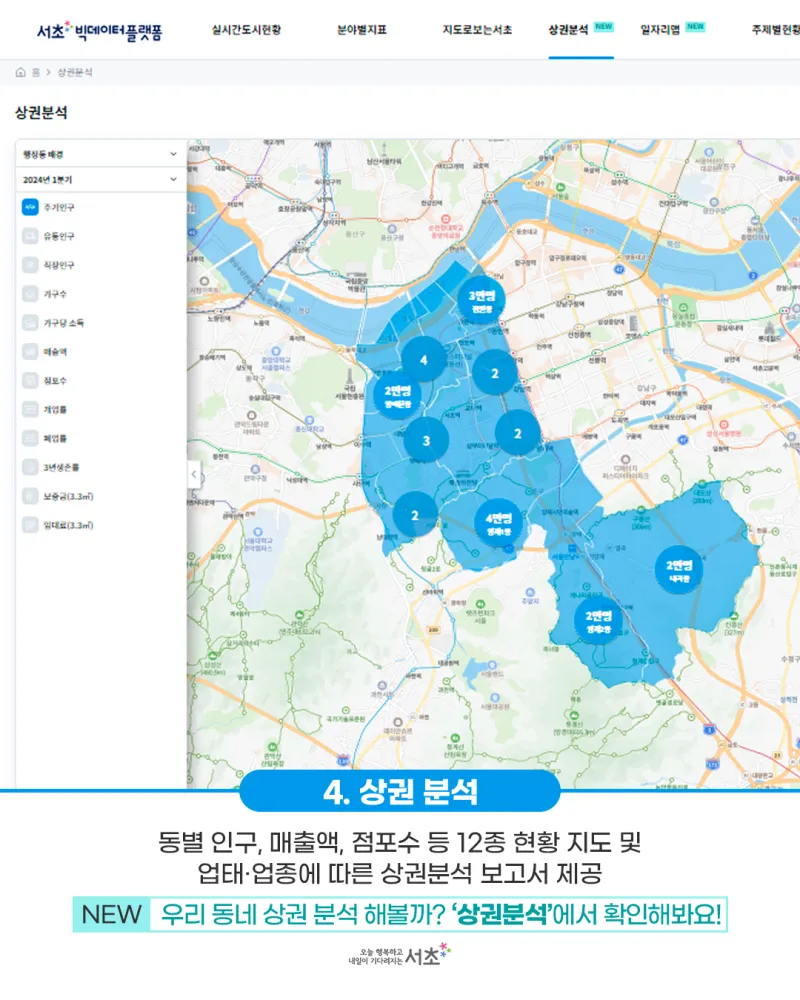The image size is (800, 1000).
Task: Choose the 직장인구 indicator icon
Action: [30, 266]
